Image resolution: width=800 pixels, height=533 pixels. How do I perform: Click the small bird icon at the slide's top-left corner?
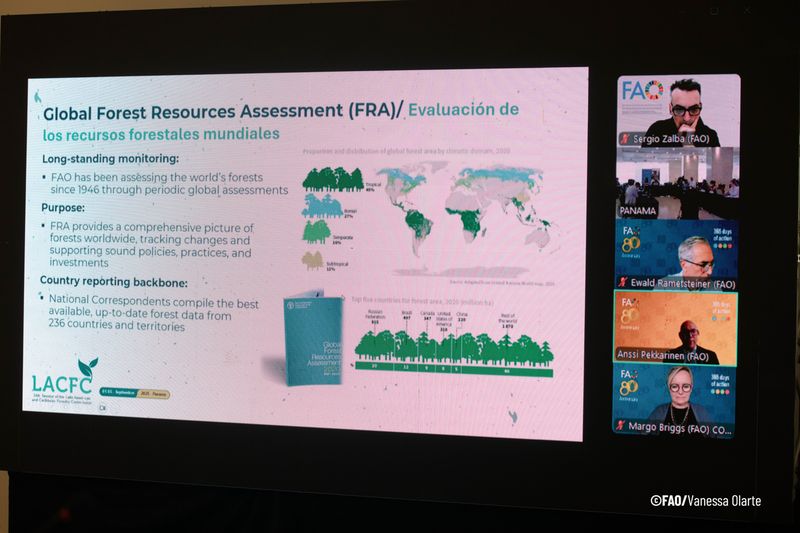[x=37, y=95]
